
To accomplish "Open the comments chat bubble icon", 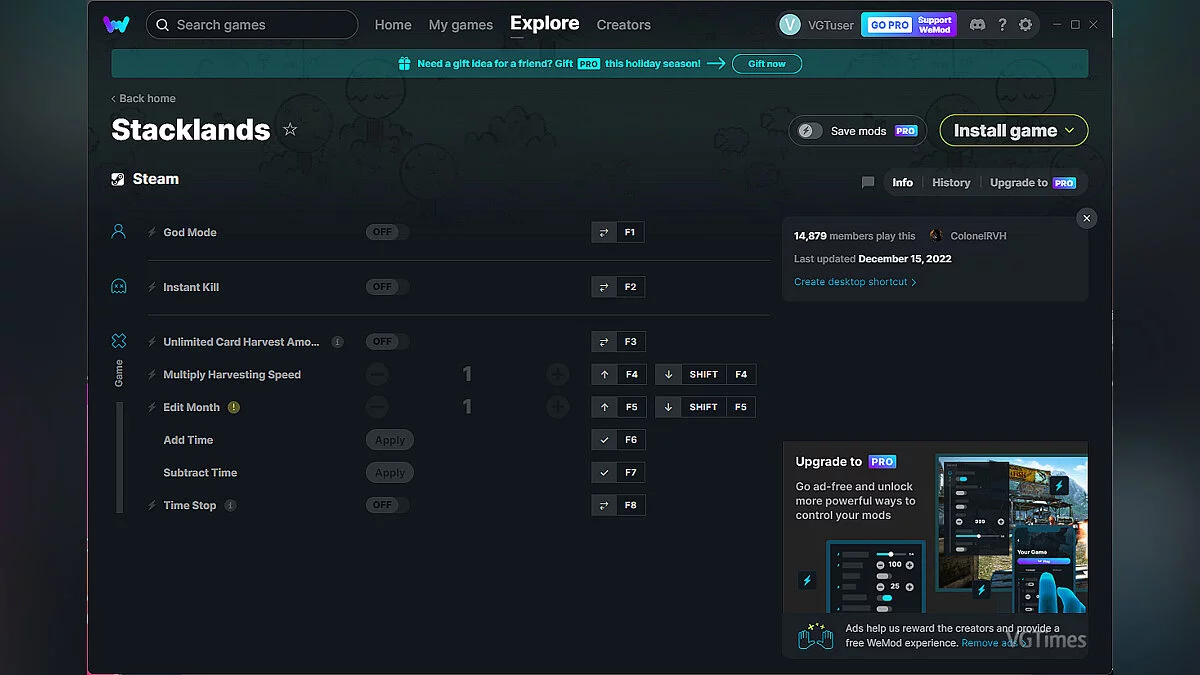I will pyautogui.click(x=868, y=183).
